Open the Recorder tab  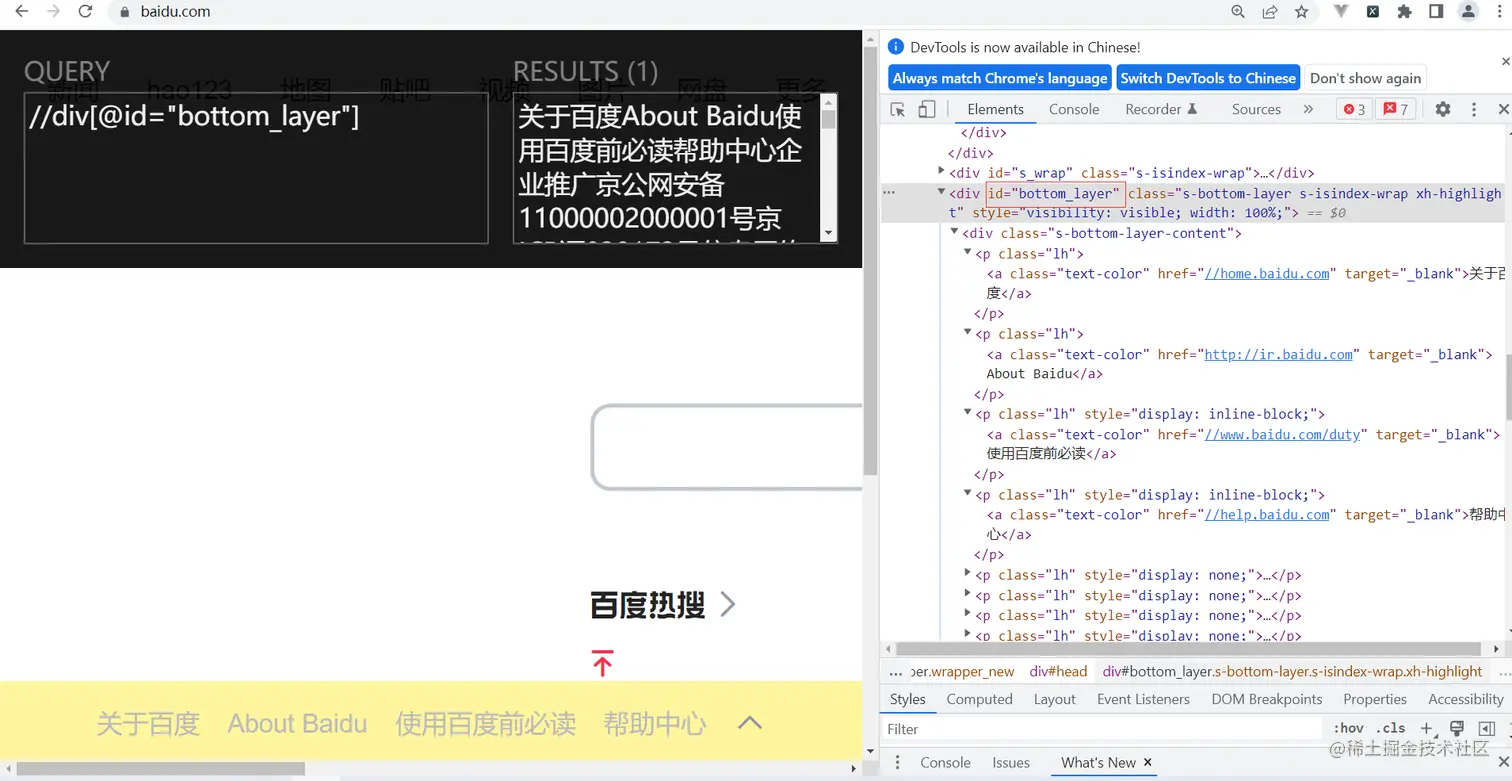1161,109
